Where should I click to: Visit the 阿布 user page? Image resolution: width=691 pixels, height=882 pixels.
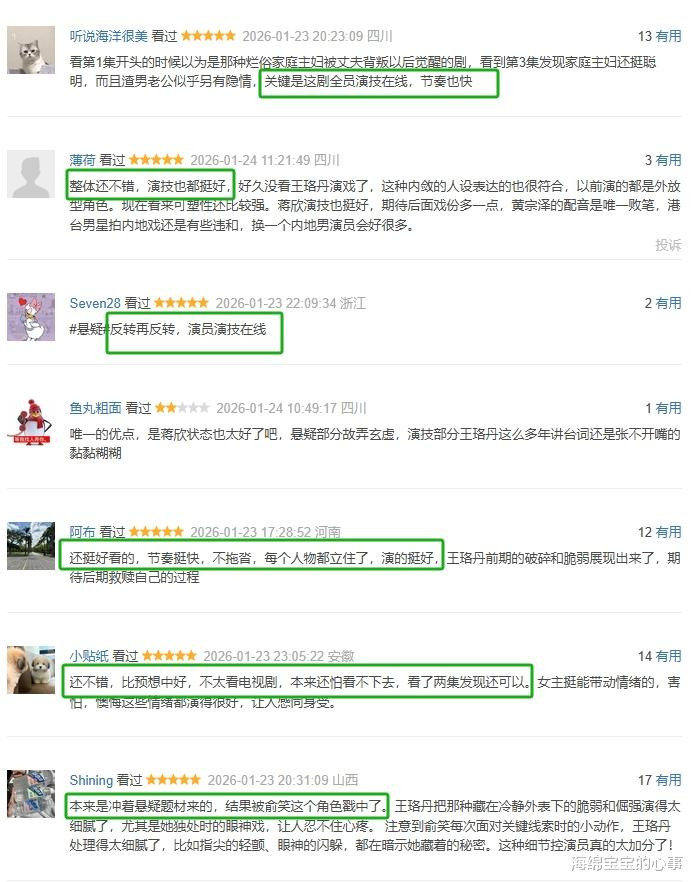coord(82,532)
